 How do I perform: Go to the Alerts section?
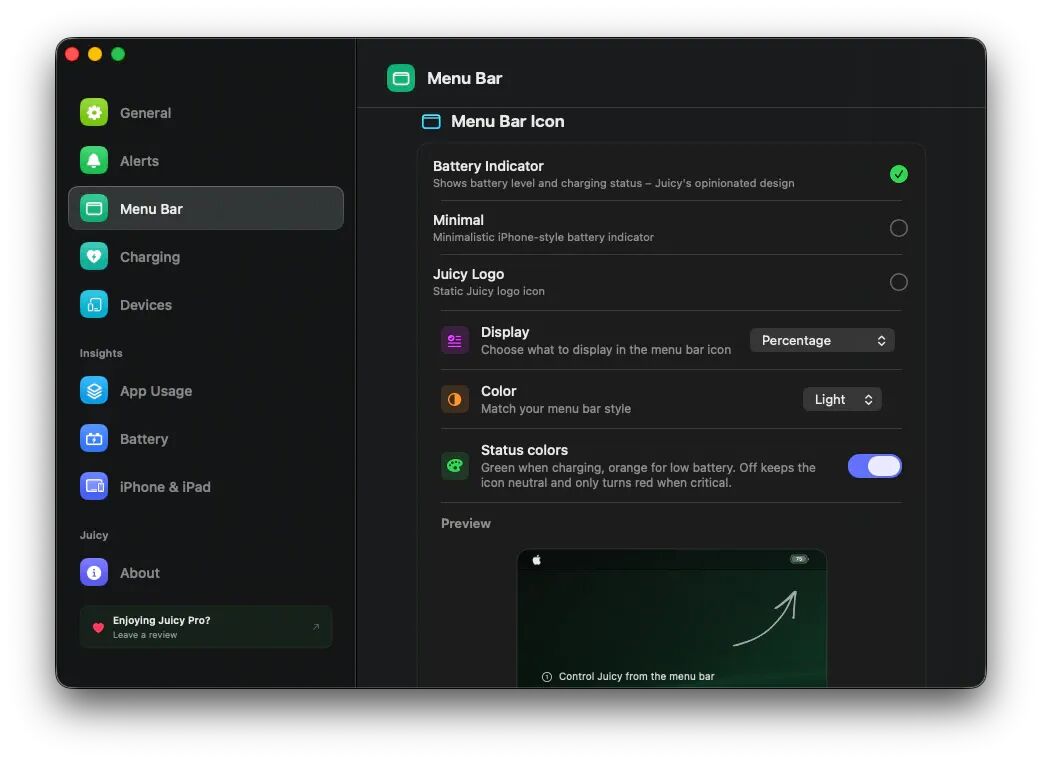[x=206, y=160]
